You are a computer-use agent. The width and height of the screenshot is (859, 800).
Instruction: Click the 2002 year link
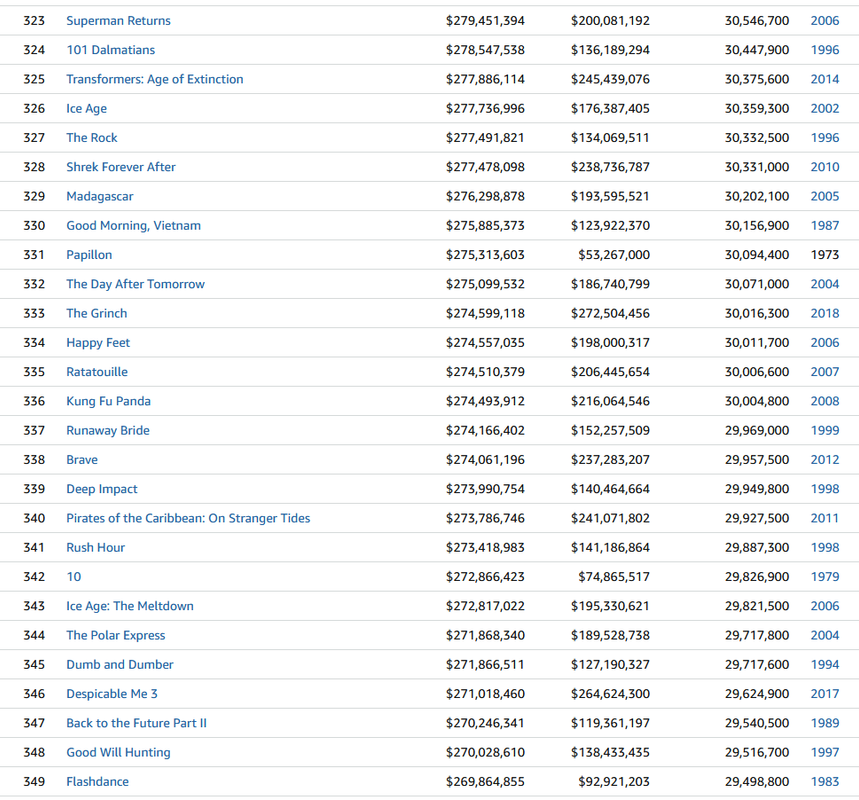(824, 108)
